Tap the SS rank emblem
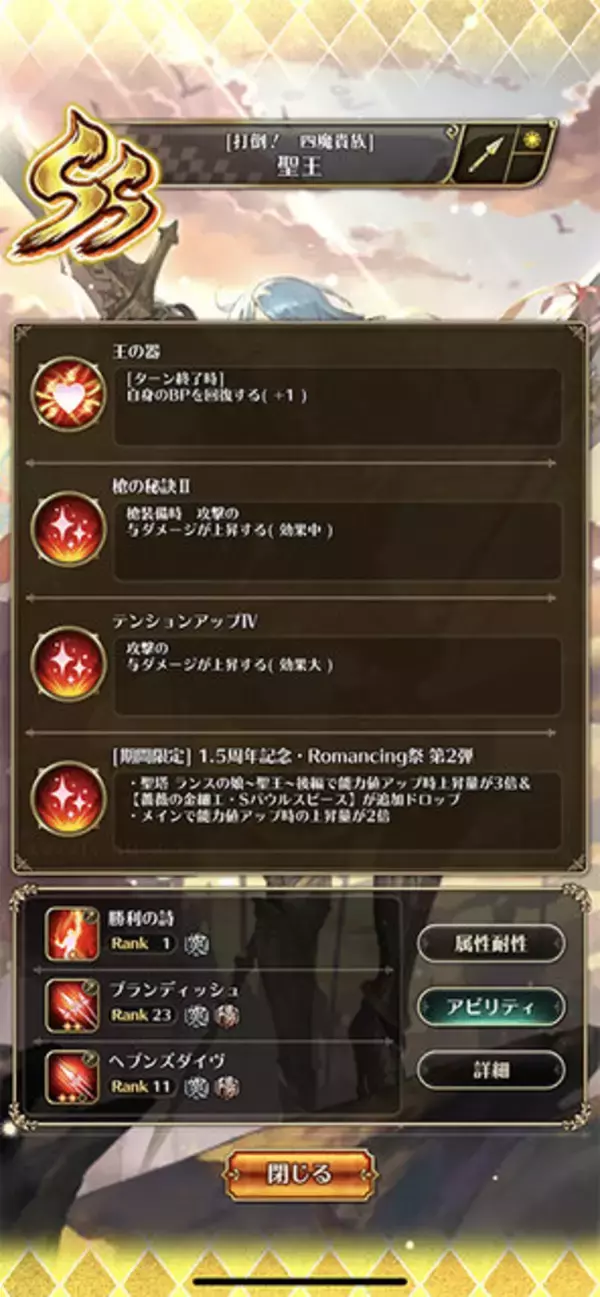This screenshot has width=600, height=1297. click(86, 186)
